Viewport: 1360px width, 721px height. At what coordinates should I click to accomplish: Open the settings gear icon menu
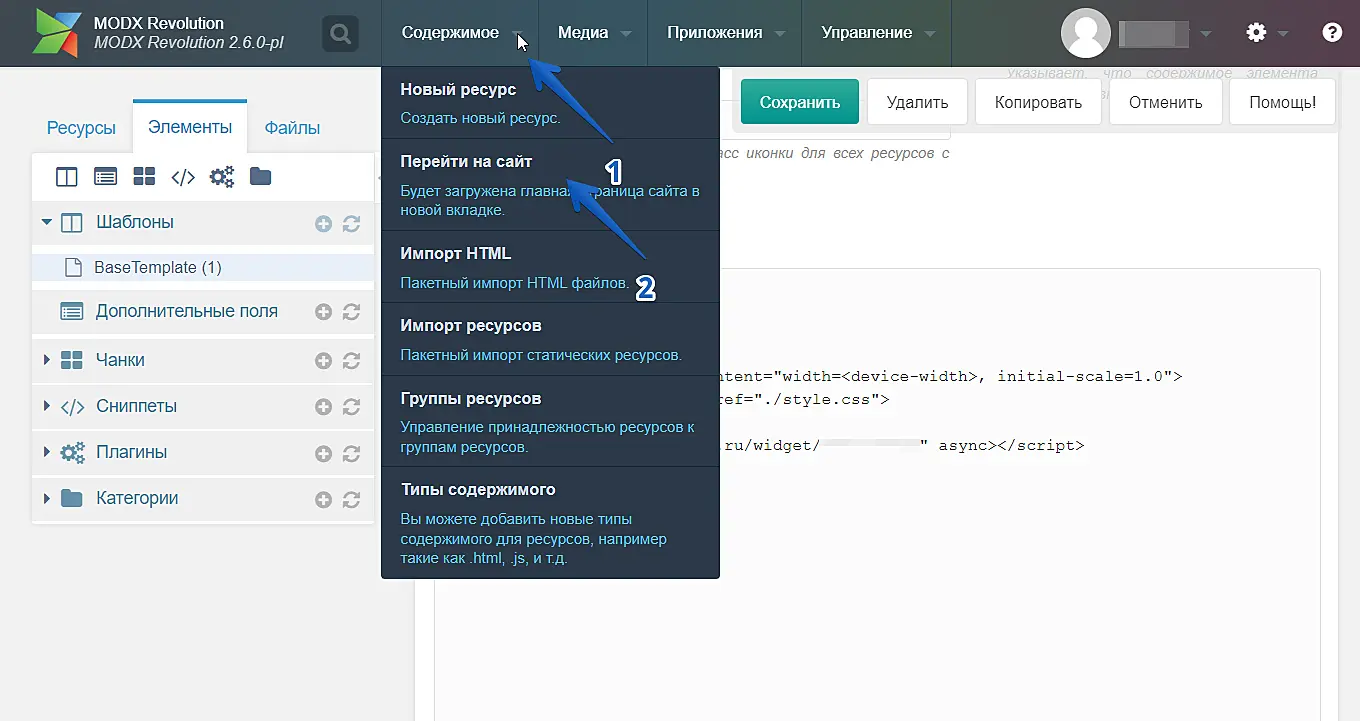(x=1256, y=33)
